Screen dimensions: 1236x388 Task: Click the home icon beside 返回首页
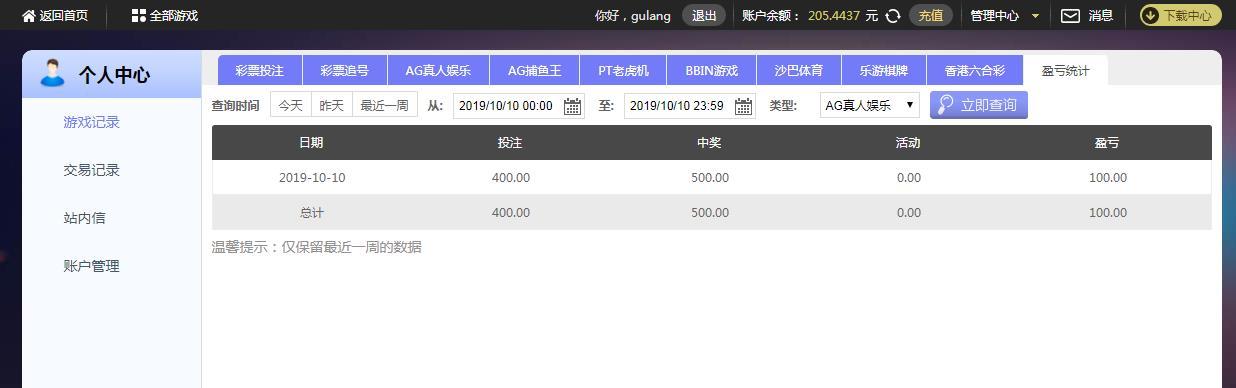tap(29, 16)
